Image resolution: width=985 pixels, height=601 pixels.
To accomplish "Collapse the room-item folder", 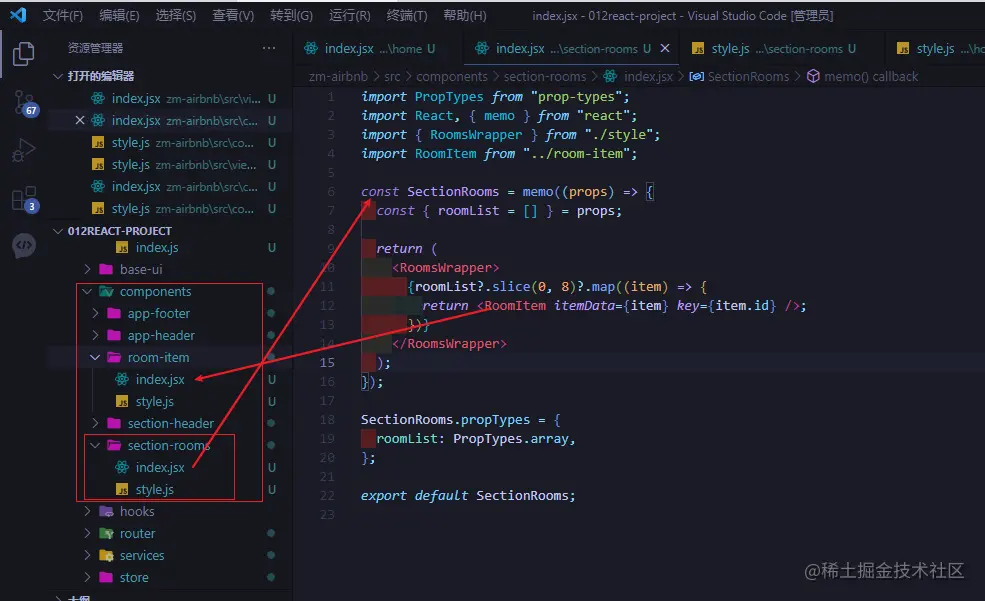I will (95, 357).
